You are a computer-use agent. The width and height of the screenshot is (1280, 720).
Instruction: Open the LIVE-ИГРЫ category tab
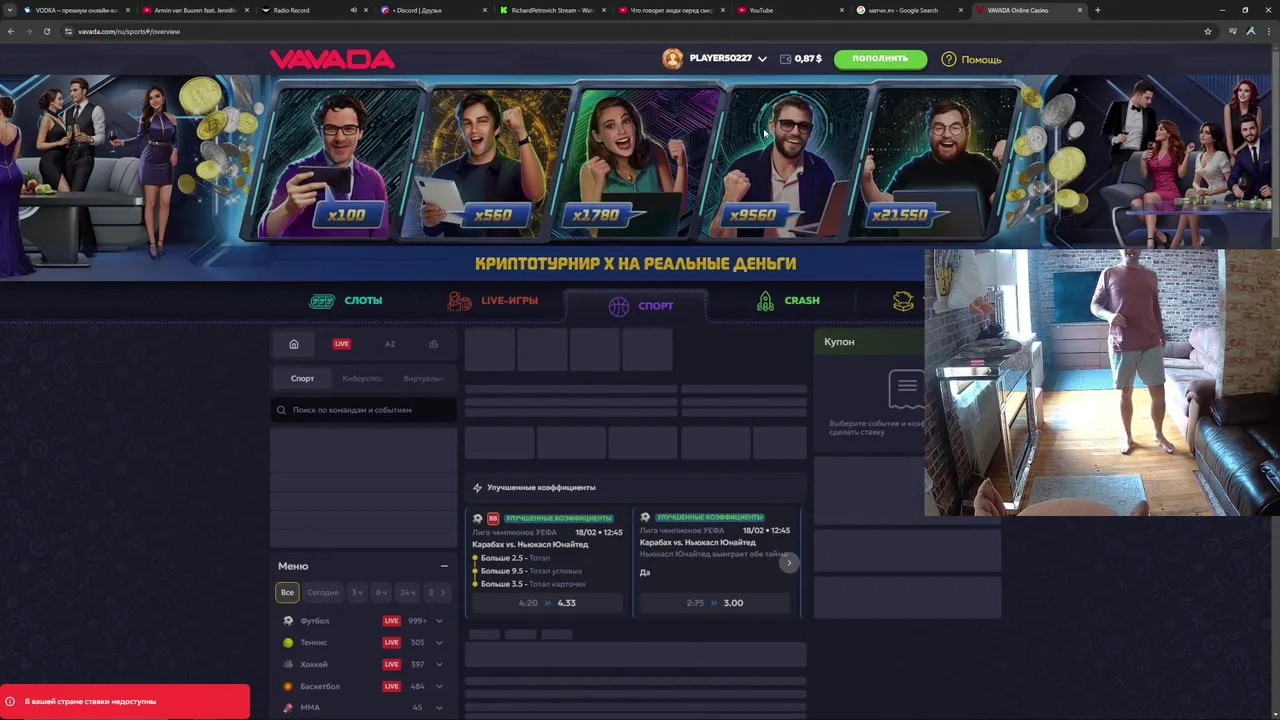[x=493, y=301]
